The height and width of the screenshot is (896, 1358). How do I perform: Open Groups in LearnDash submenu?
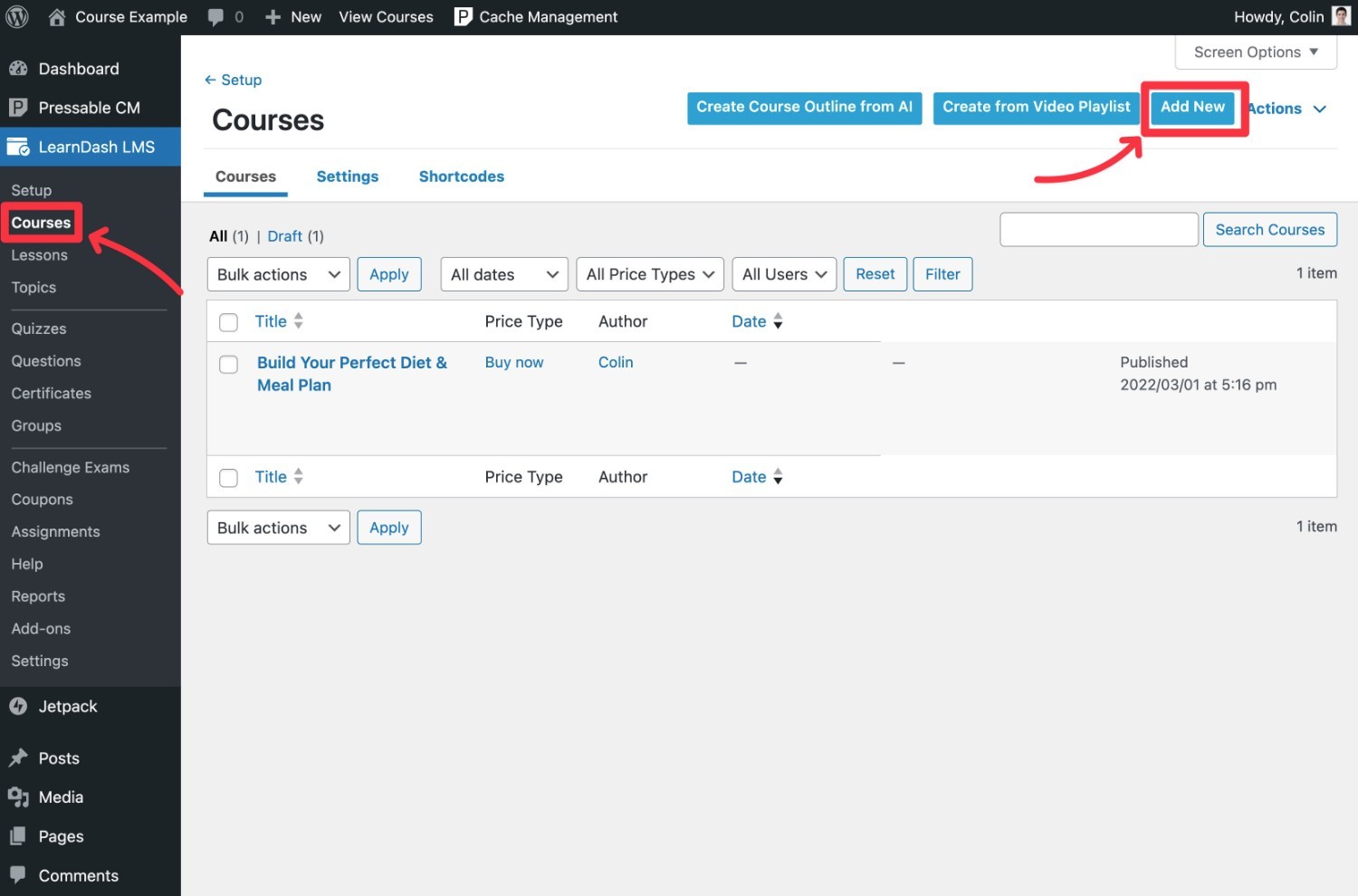[x=36, y=425]
